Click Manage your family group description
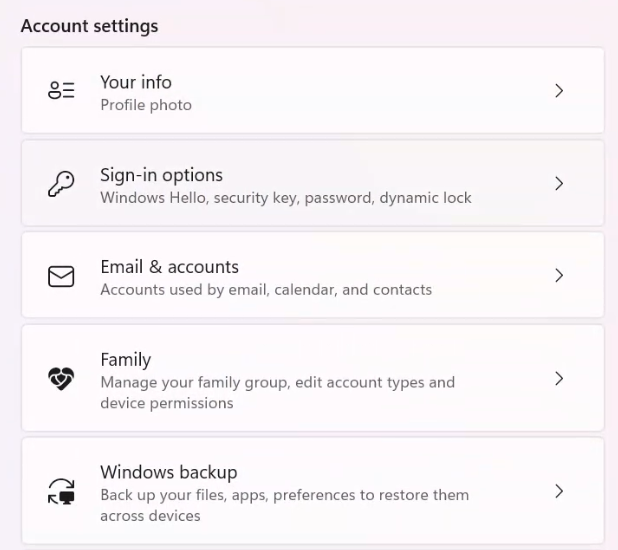 click(x=277, y=392)
